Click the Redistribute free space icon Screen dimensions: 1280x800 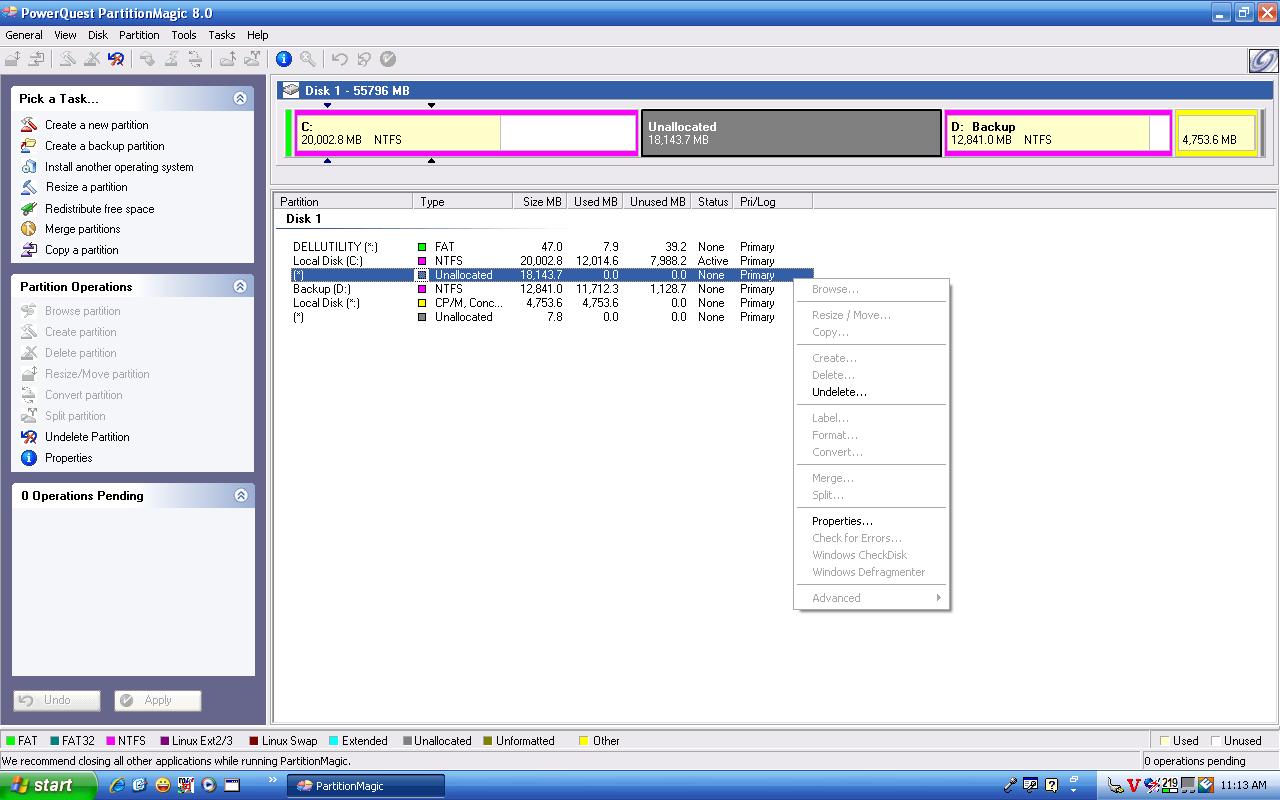[x=29, y=209]
